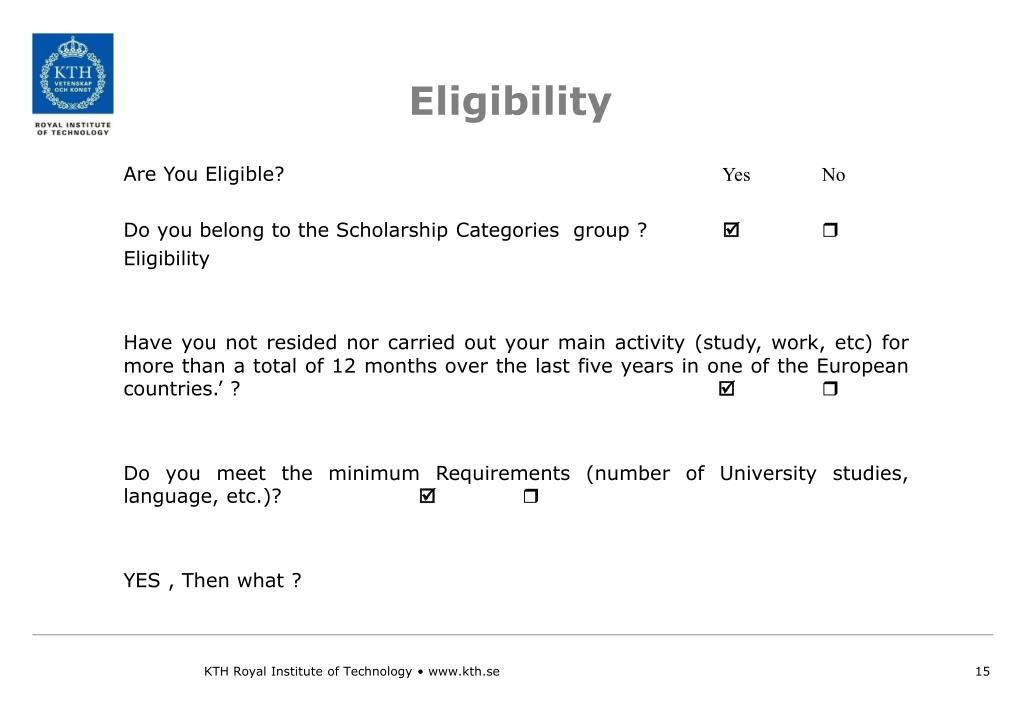Click the paragraph about residing in European countries
Screen dimensions: 1023x723
click(515, 366)
